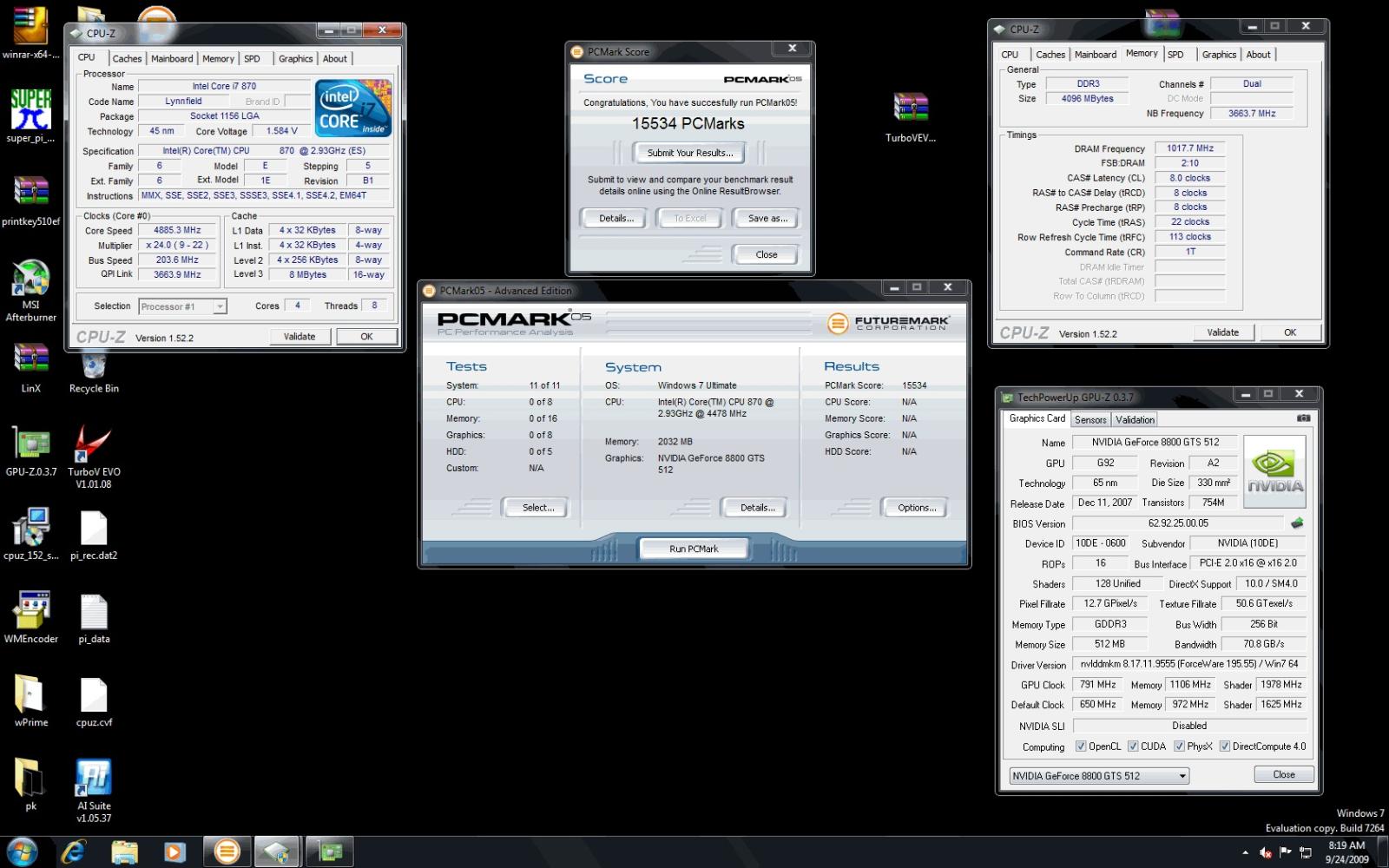Toggle DirectCompute 4.0 checkbox
Screen dimensions: 1389x868
tap(1224, 746)
